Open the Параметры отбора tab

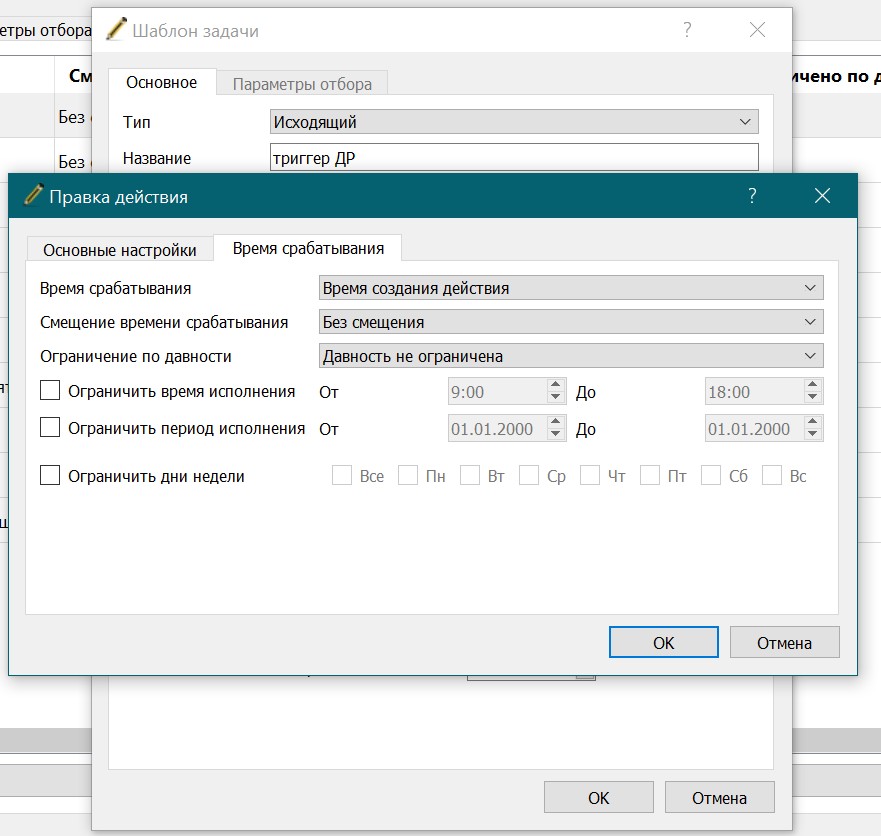302,84
